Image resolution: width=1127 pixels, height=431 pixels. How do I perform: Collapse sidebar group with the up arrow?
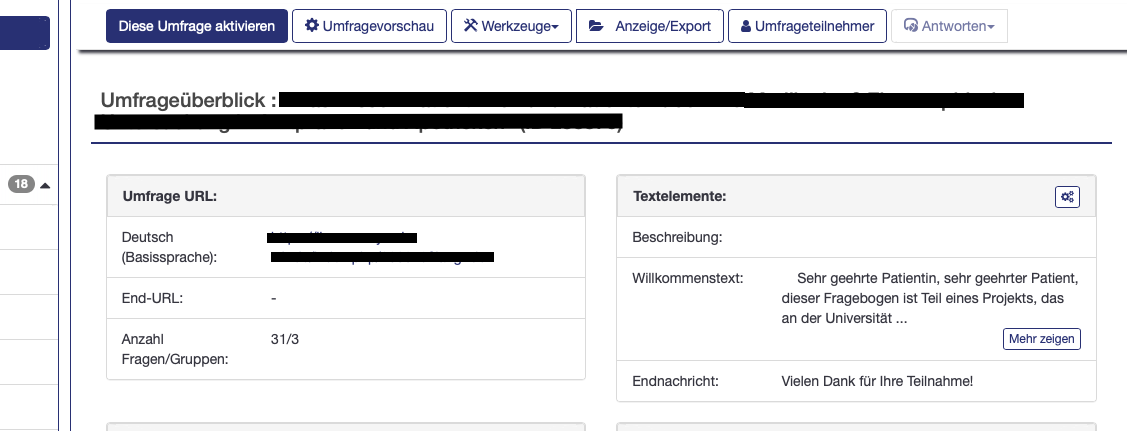[x=45, y=185]
